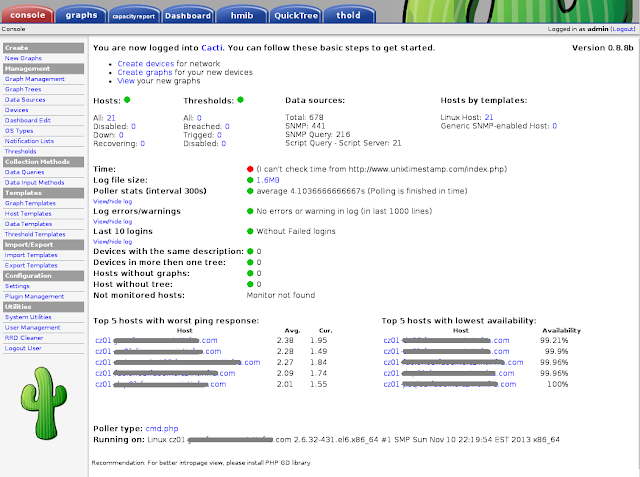Open the thold tab
The width and height of the screenshot is (640, 477).
click(x=348, y=16)
